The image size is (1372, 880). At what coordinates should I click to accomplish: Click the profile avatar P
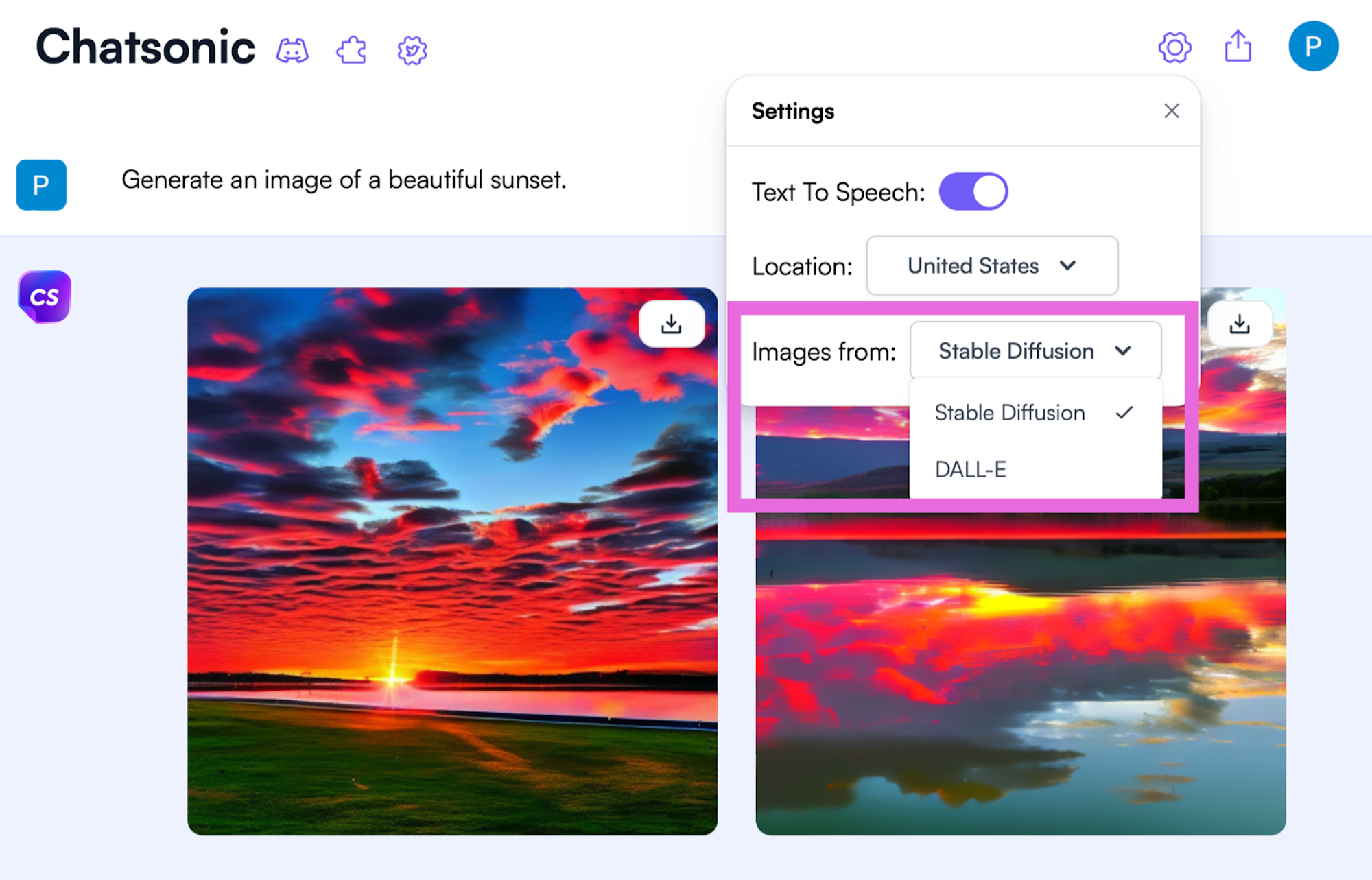pyautogui.click(x=1314, y=45)
